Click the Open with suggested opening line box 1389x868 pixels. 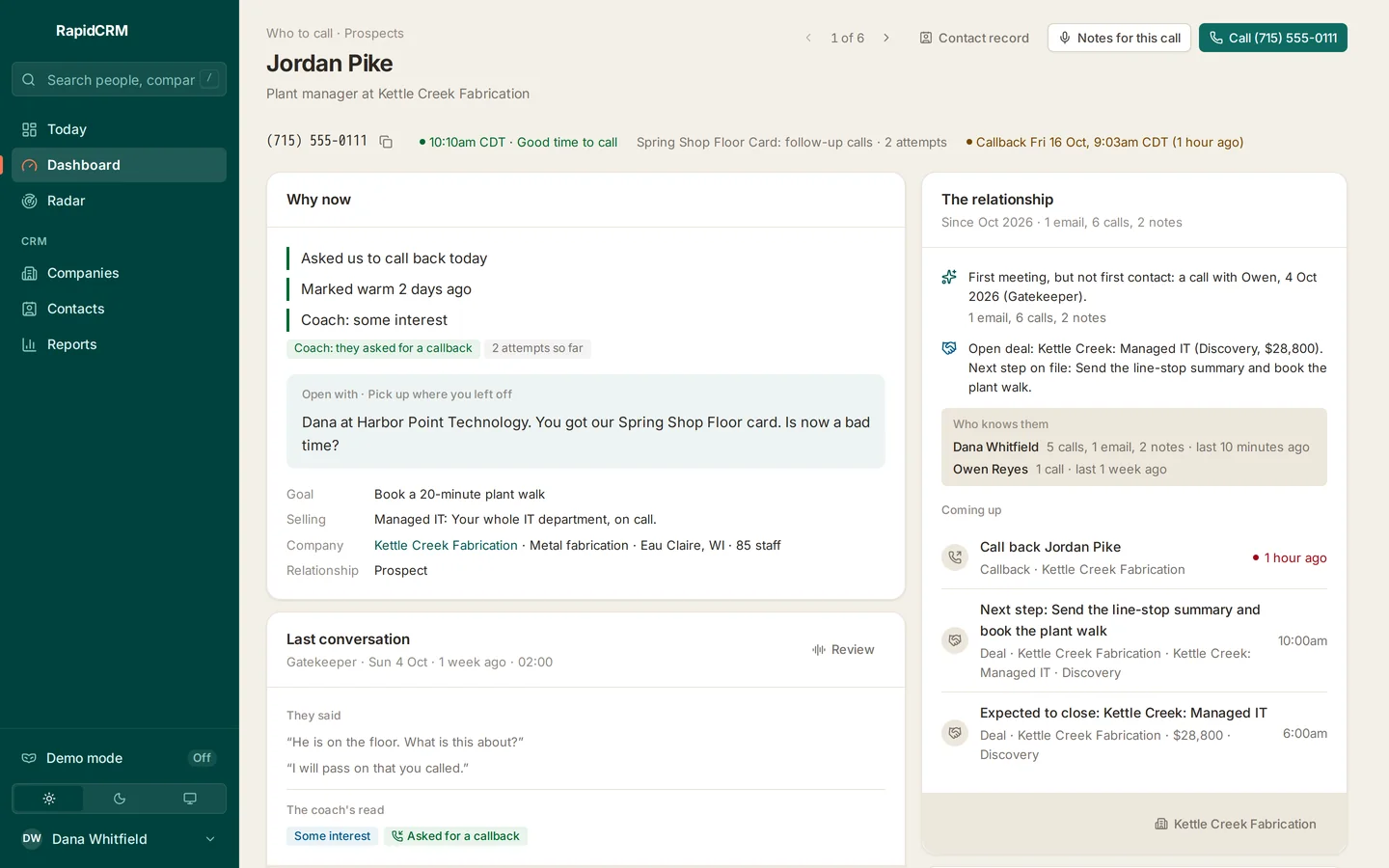pos(586,421)
